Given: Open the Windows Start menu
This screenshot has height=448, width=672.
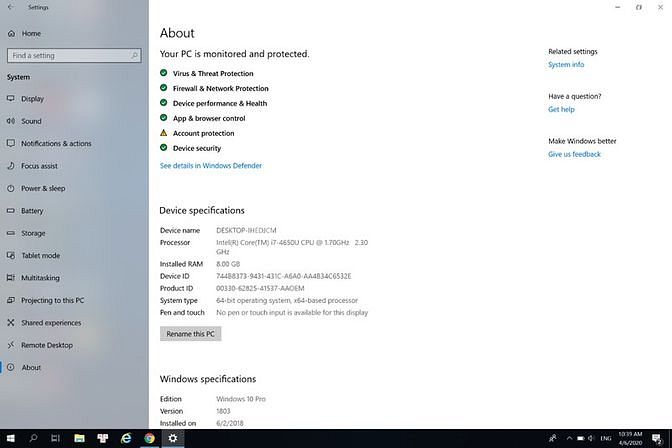Looking at the screenshot, I should click(x=11, y=438).
